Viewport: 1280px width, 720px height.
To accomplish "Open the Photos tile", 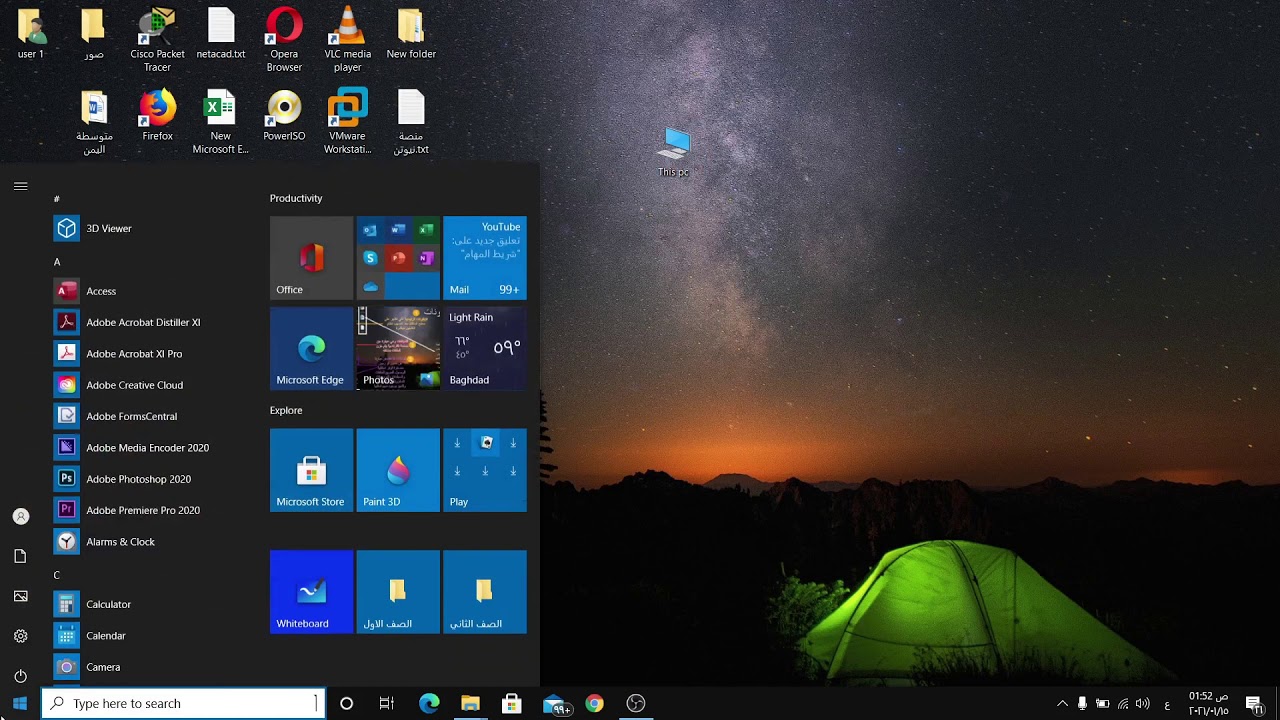I will coord(398,348).
